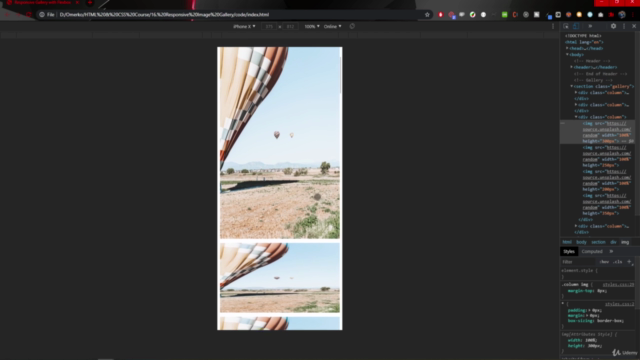The image size is (640, 360).
Task: Collapse the expanded third div column node
Action: 576,117
